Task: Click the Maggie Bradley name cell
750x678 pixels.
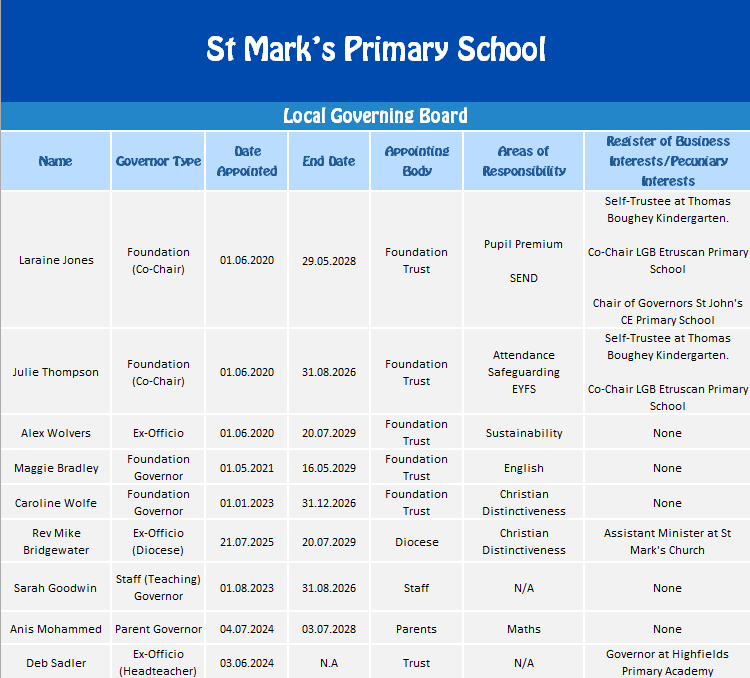Action: [x=56, y=468]
